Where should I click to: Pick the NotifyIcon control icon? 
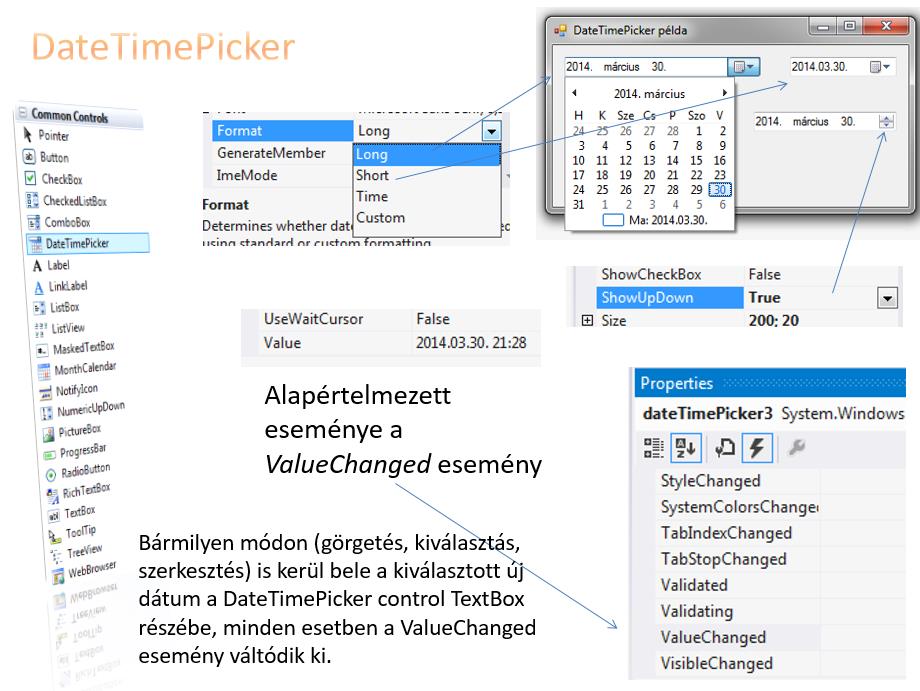pos(46,392)
